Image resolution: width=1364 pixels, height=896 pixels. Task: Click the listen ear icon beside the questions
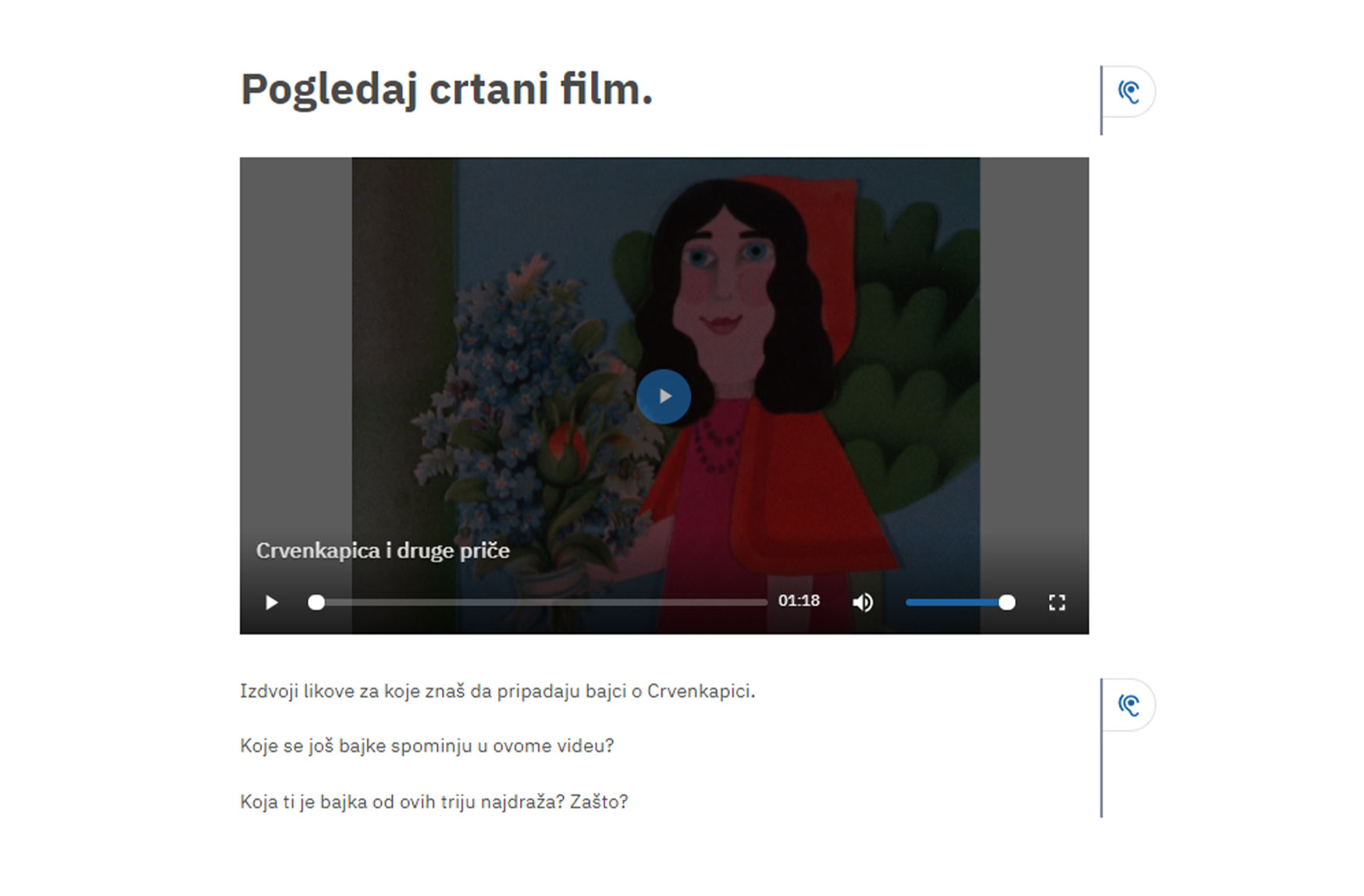(x=1129, y=705)
